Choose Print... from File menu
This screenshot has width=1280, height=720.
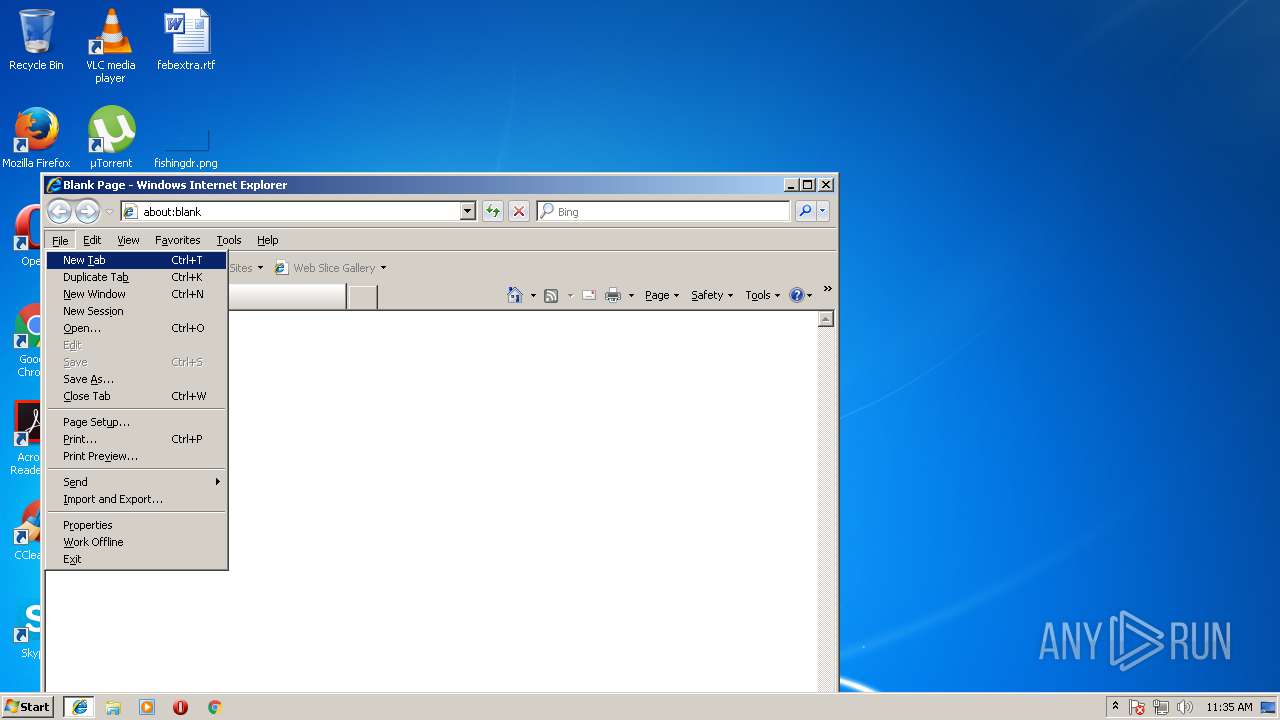(136, 439)
